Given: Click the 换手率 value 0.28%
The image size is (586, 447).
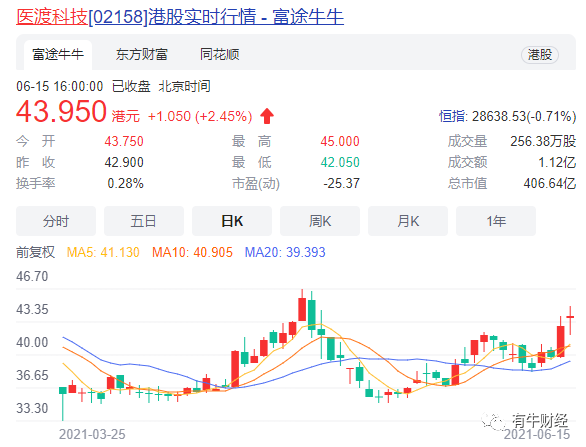Looking at the screenshot, I should [x=125, y=183].
